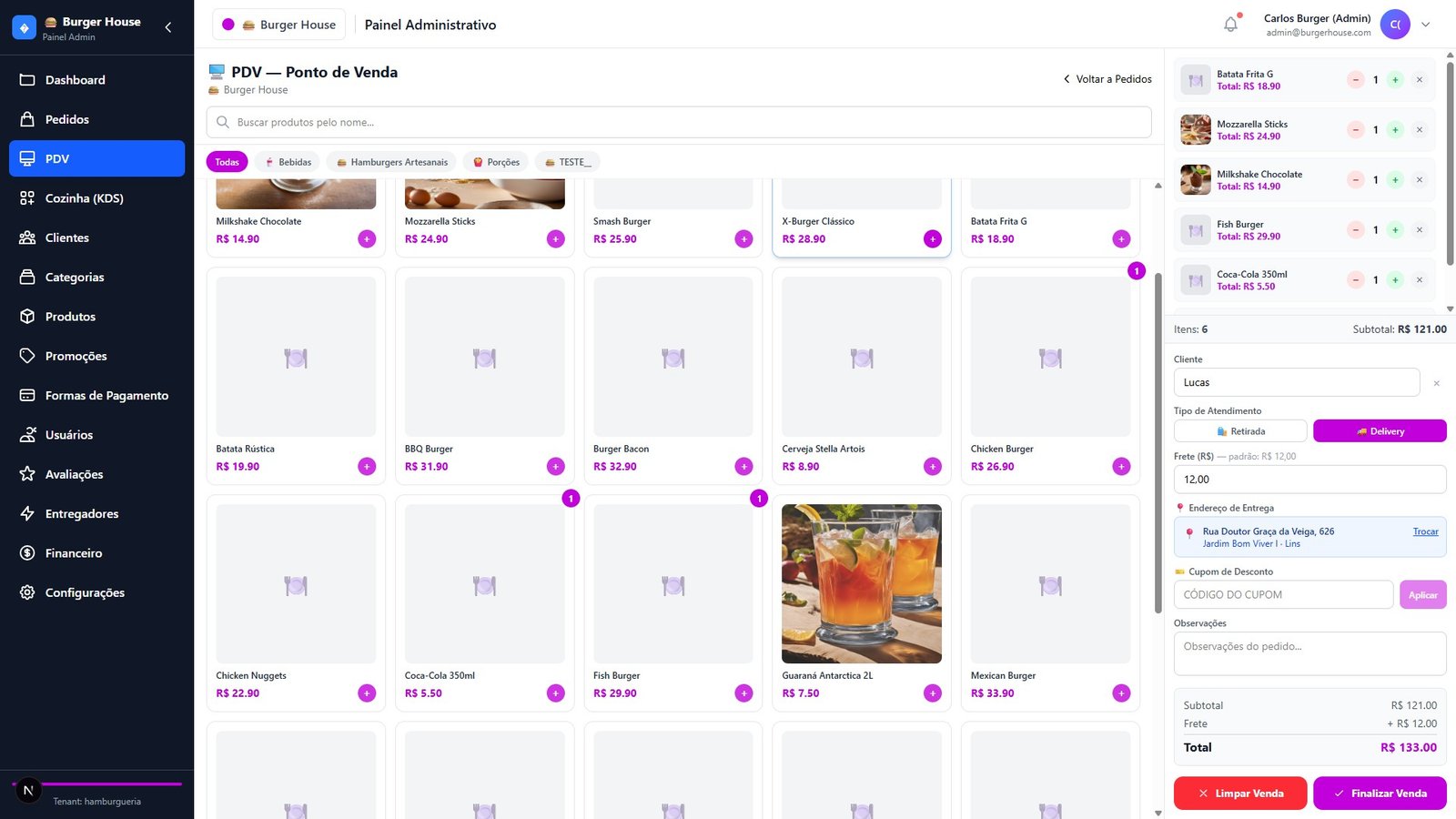Remove Milkshake Chocolate from the cart

tap(1420, 180)
